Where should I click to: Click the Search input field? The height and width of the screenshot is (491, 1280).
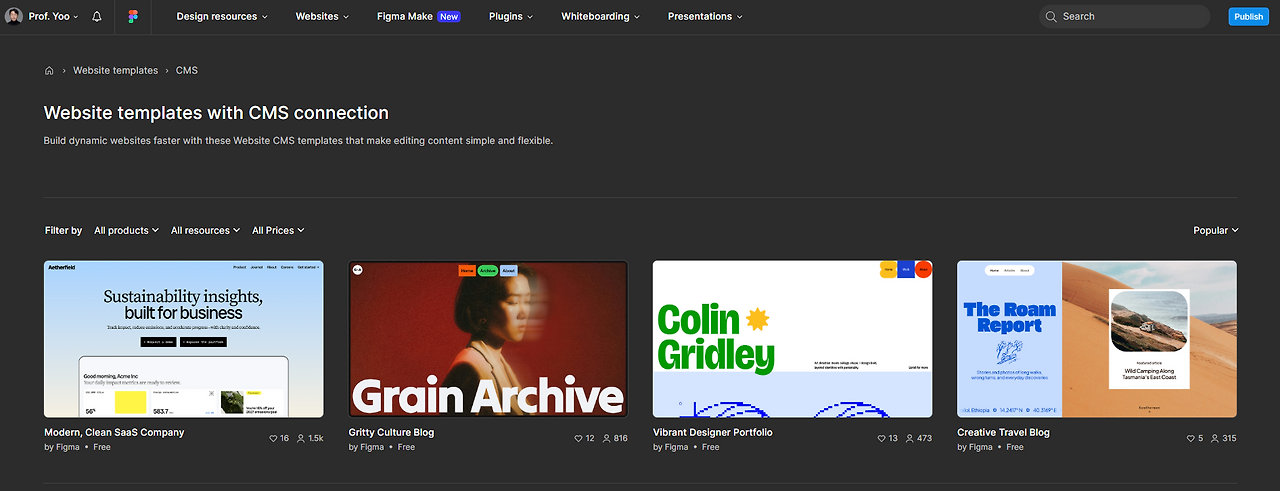pyautogui.click(x=1125, y=17)
